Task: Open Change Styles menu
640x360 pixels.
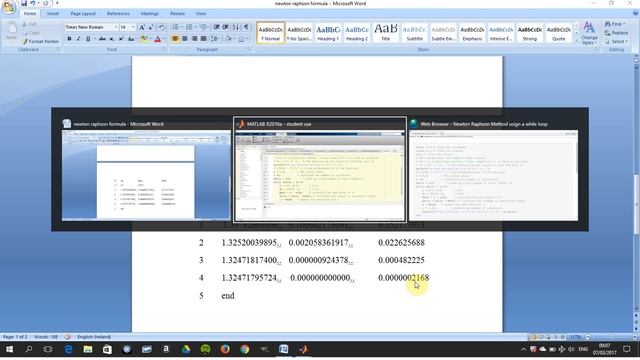Action: coord(589,33)
